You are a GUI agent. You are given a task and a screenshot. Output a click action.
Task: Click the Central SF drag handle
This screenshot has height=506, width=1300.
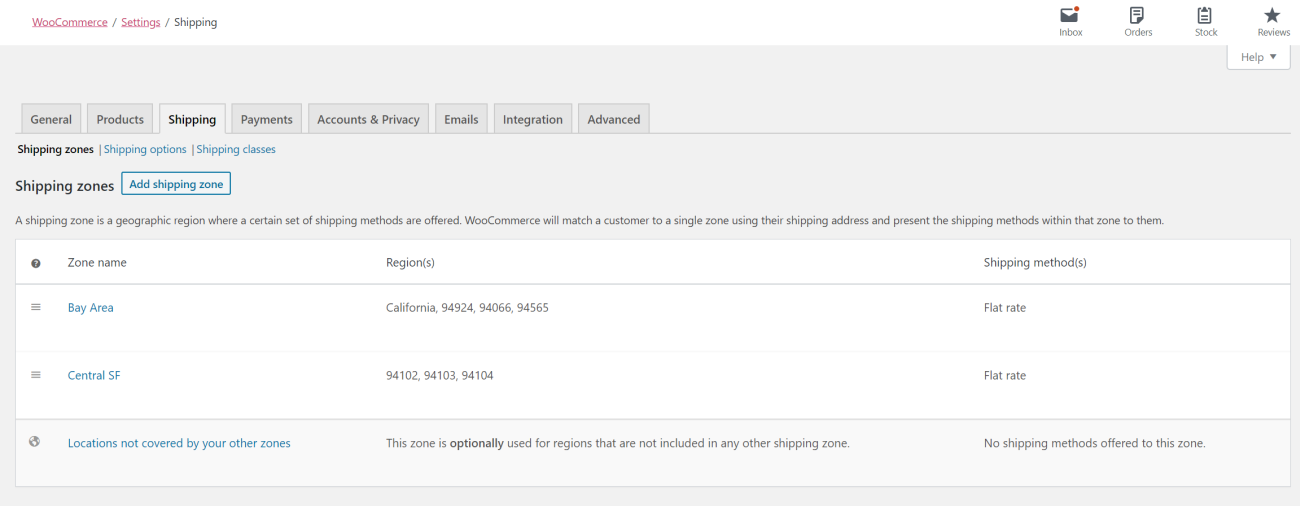pyautogui.click(x=36, y=375)
